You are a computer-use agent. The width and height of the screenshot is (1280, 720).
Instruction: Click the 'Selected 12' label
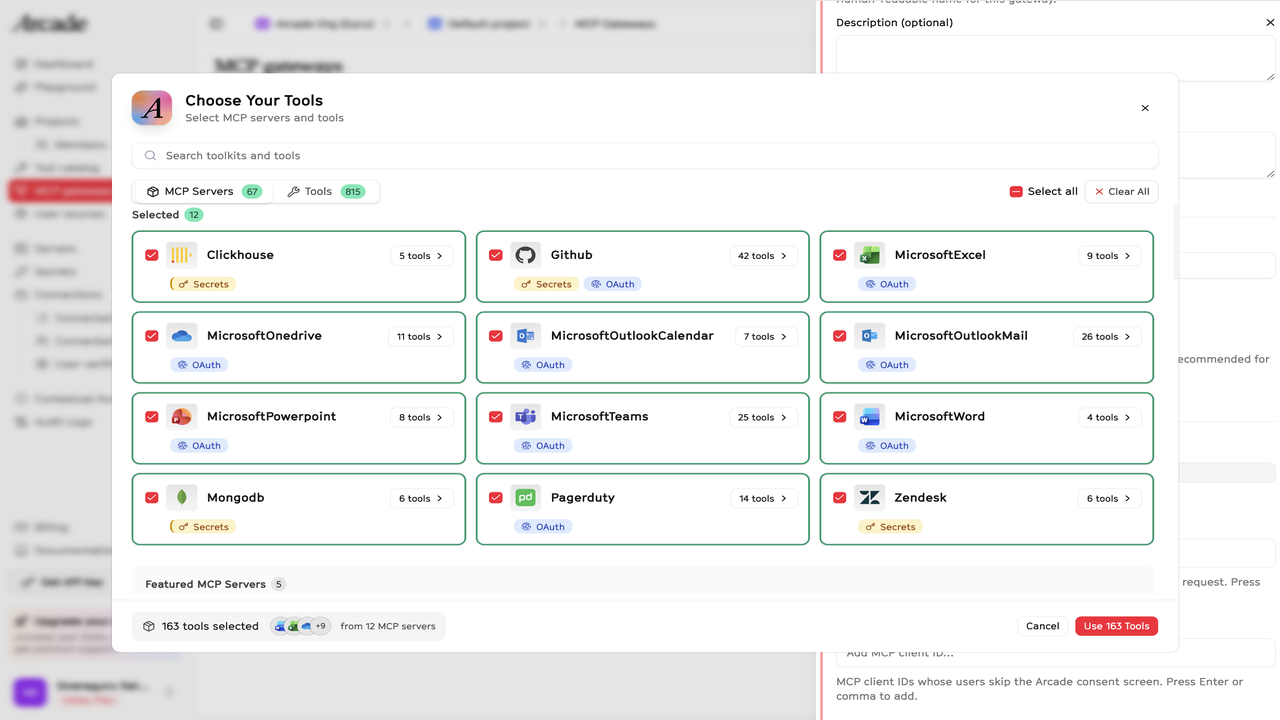tap(167, 215)
